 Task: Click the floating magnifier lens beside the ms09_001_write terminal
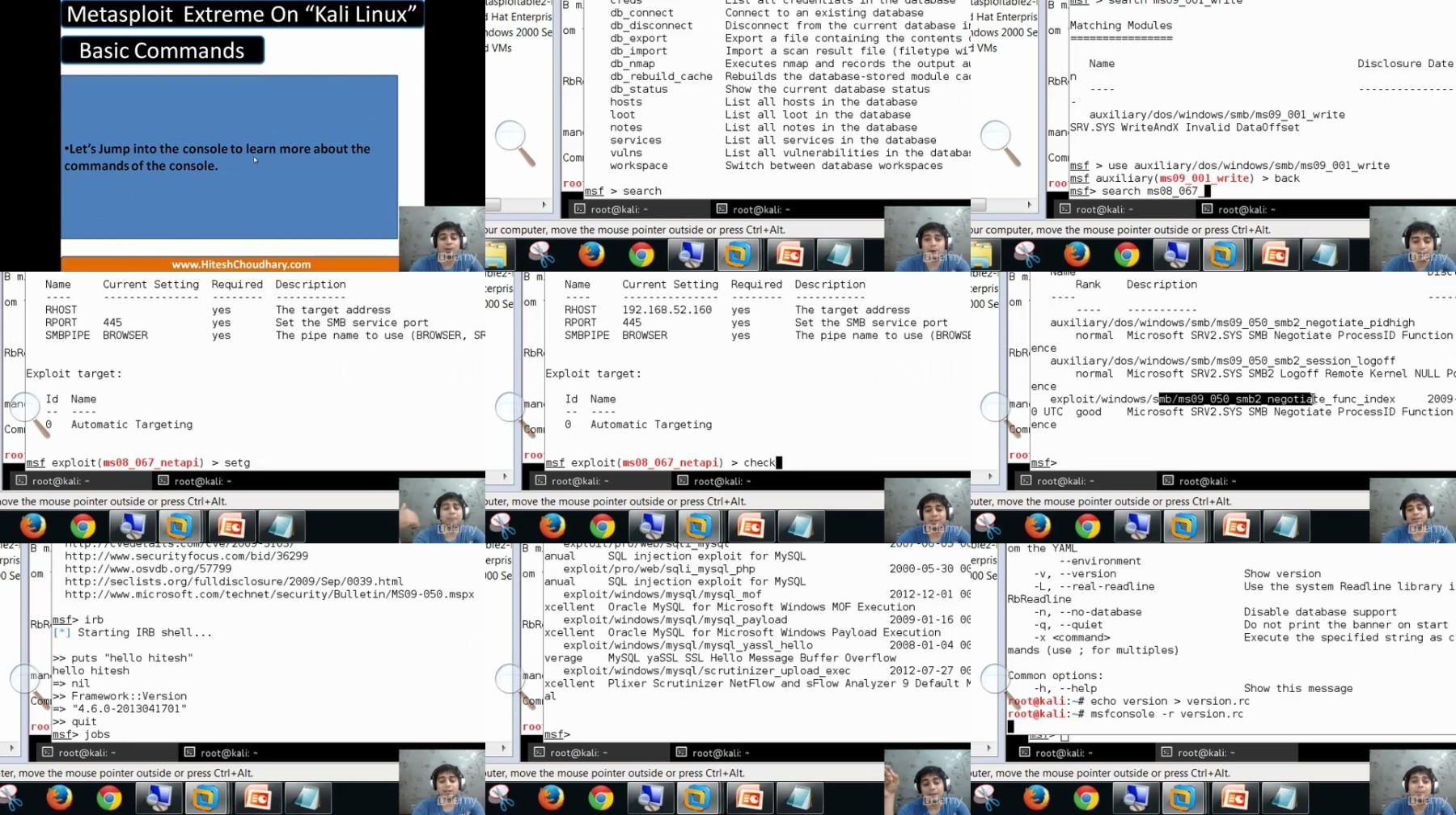pos(1001,143)
